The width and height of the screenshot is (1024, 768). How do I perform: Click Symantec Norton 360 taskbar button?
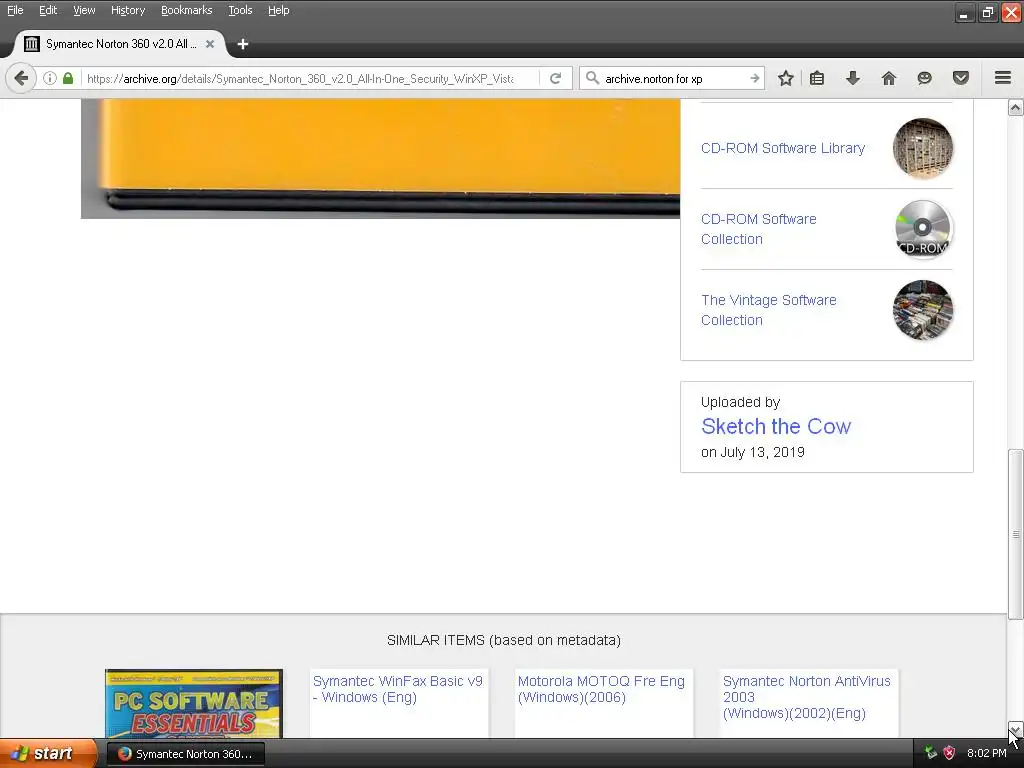(185, 754)
